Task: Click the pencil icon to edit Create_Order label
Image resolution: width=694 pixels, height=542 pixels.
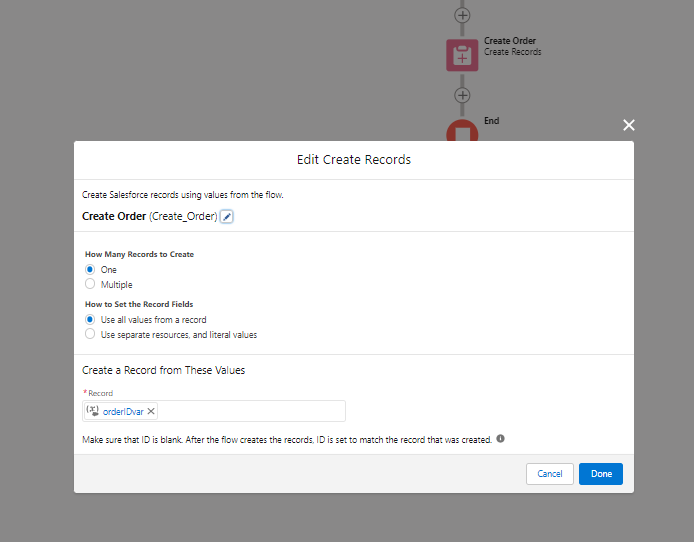Action: pos(227,216)
